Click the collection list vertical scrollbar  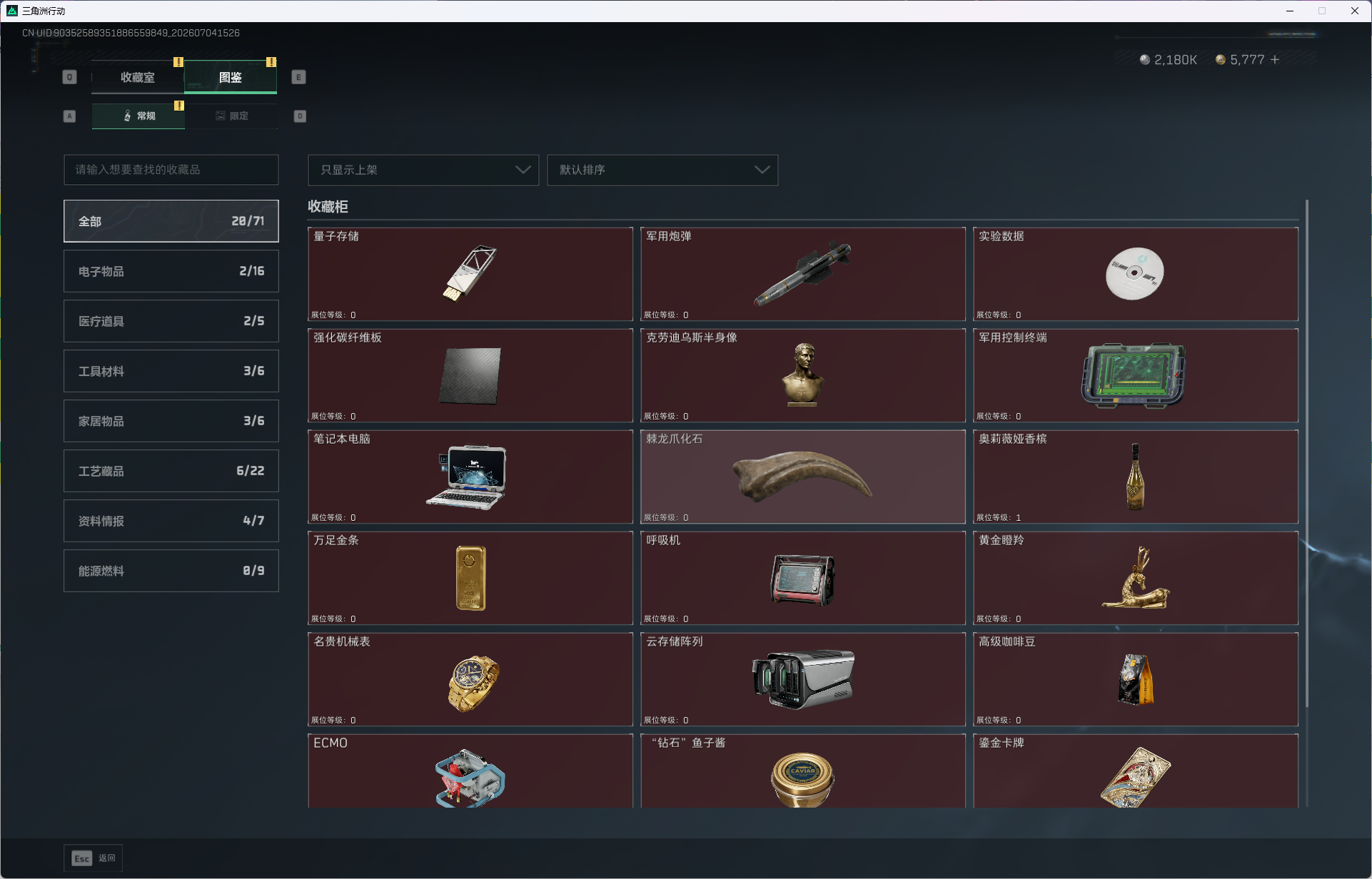(1306, 454)
